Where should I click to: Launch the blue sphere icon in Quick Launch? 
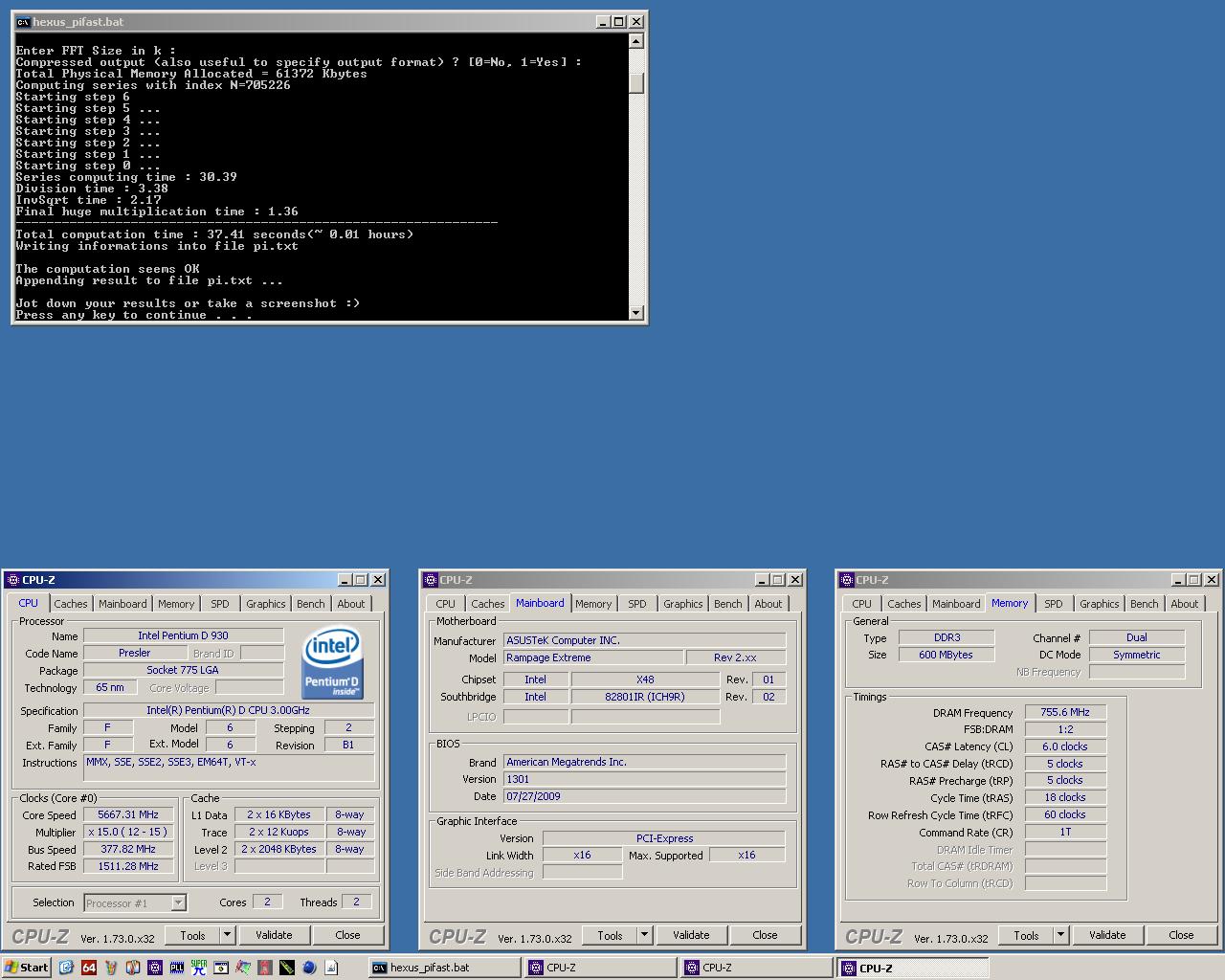[309, 968]
